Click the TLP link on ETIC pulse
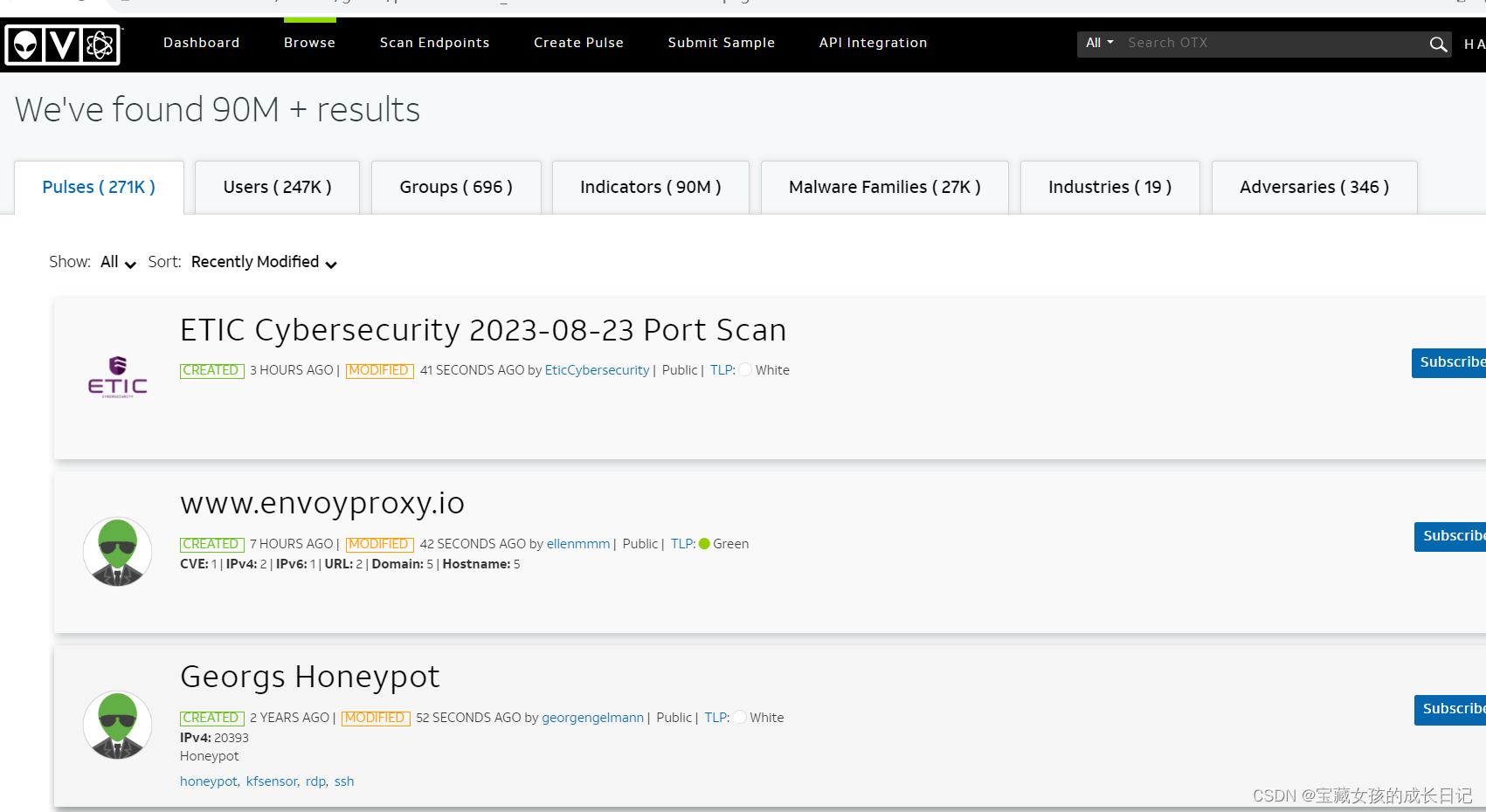Screen dimensions: 1486x812 pos(722,370)
